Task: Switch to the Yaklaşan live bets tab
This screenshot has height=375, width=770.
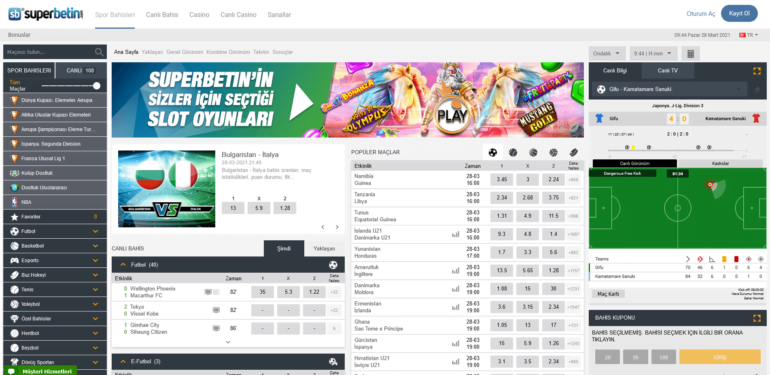Action: tap(325, 248)
